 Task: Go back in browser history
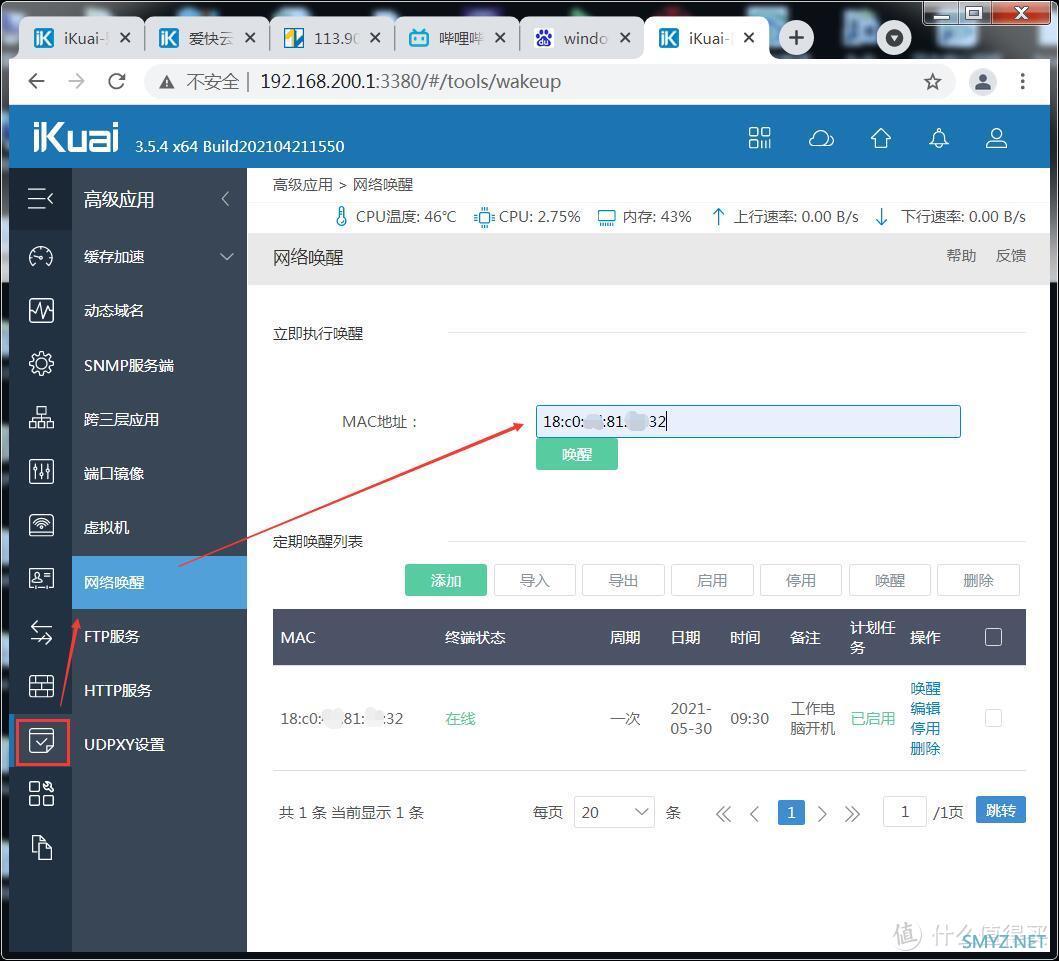[x=36, y=82]
